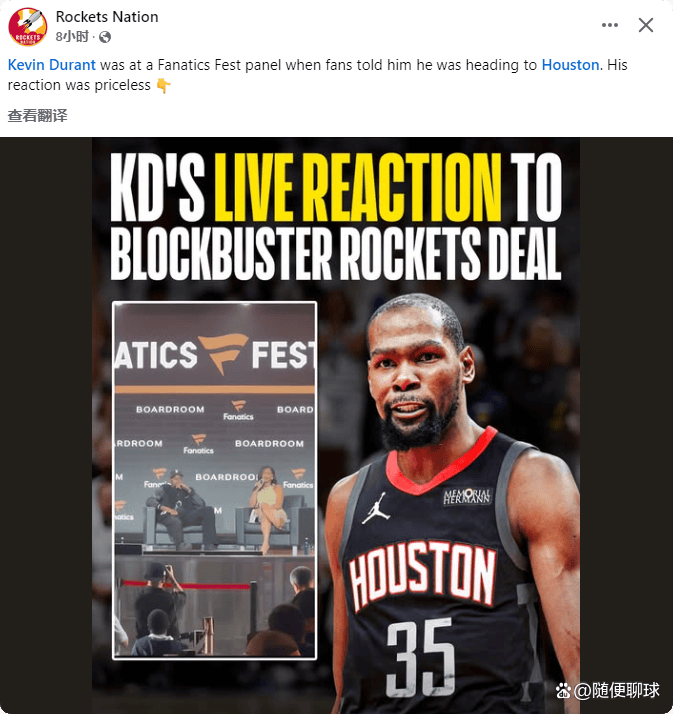Click the Jordan logo on the jersey

[376, 509]
